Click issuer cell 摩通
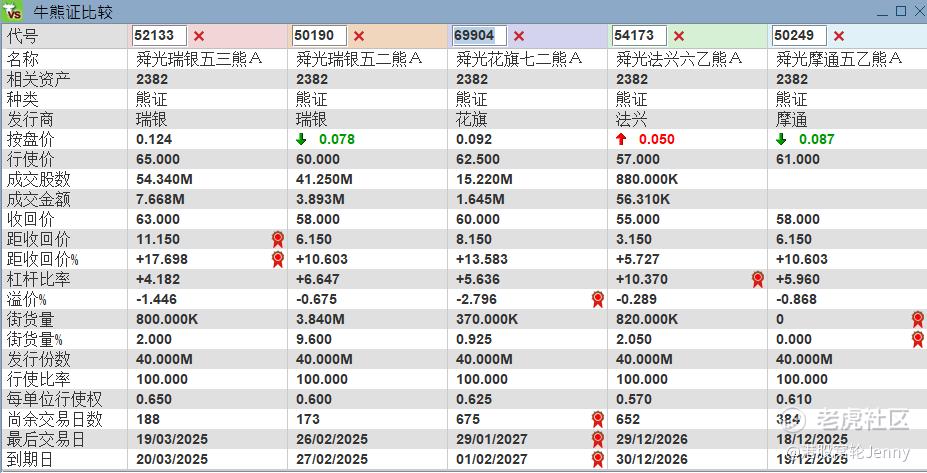927x473 pixels. tap(792, 119)
